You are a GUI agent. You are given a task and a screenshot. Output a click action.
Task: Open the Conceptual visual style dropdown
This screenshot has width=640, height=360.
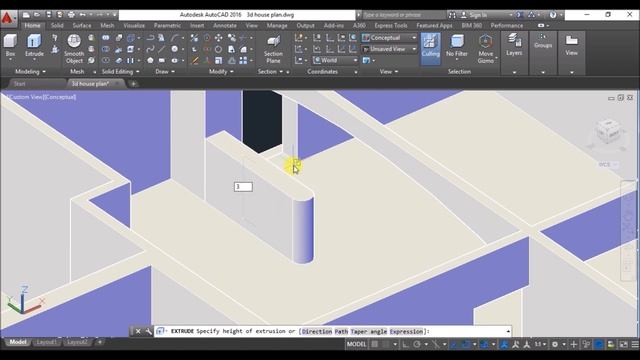click(x=389, y=38)
